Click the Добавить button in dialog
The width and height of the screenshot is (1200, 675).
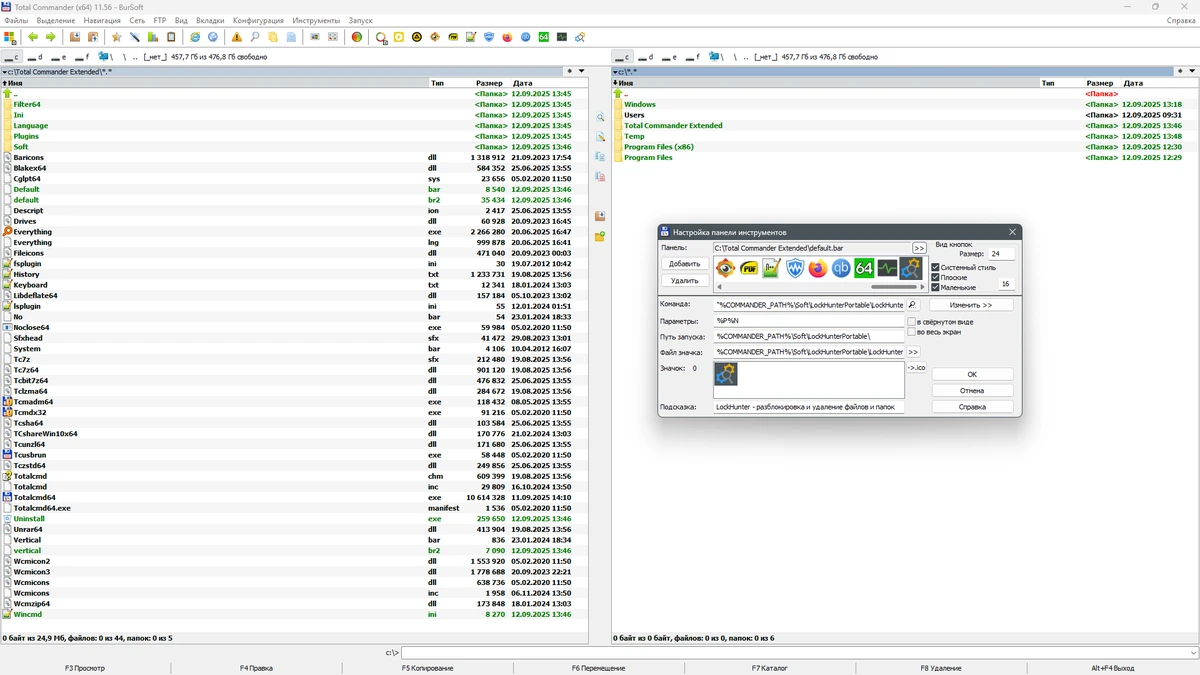point(685,264)
